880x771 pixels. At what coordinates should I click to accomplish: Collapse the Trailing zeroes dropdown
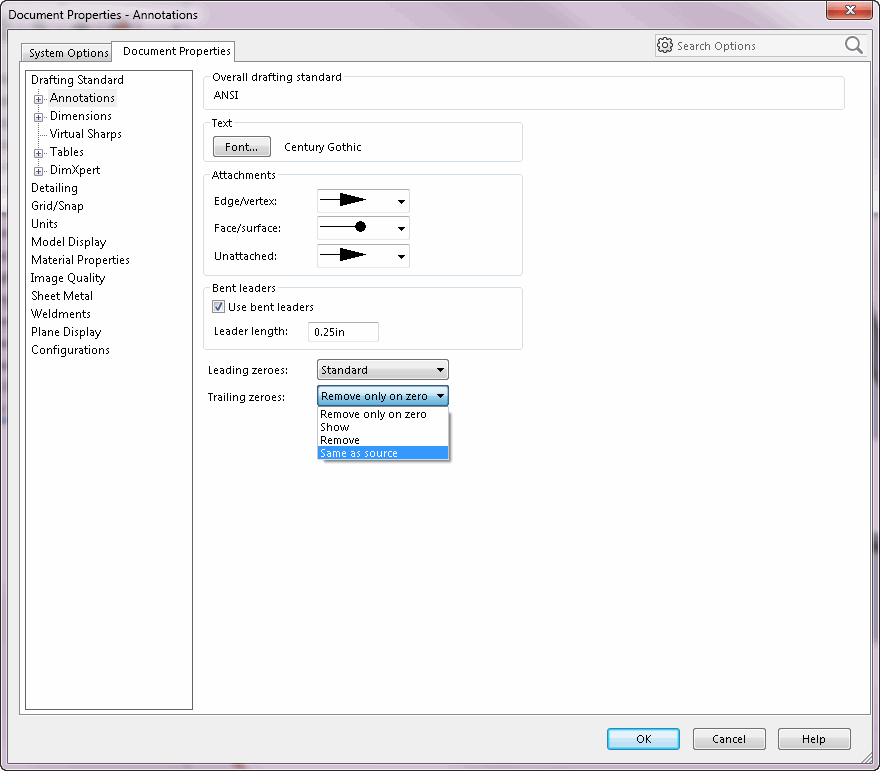click(x=383, y=396)
